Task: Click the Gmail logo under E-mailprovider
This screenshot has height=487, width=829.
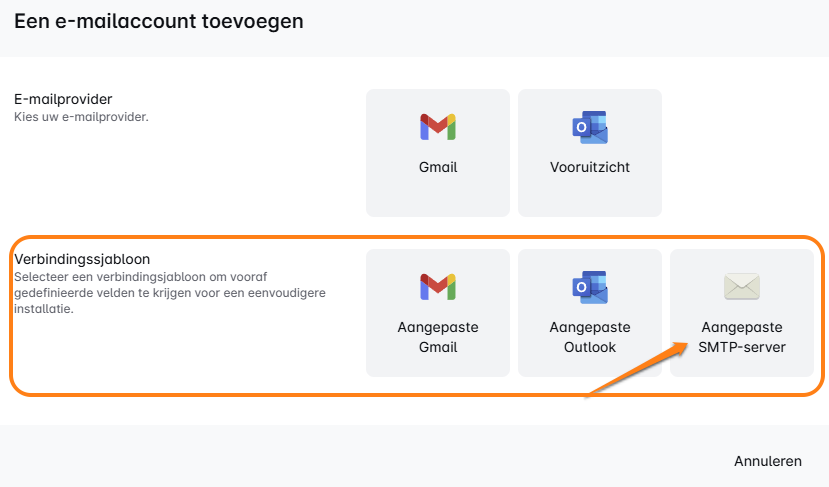Action: 438,127
